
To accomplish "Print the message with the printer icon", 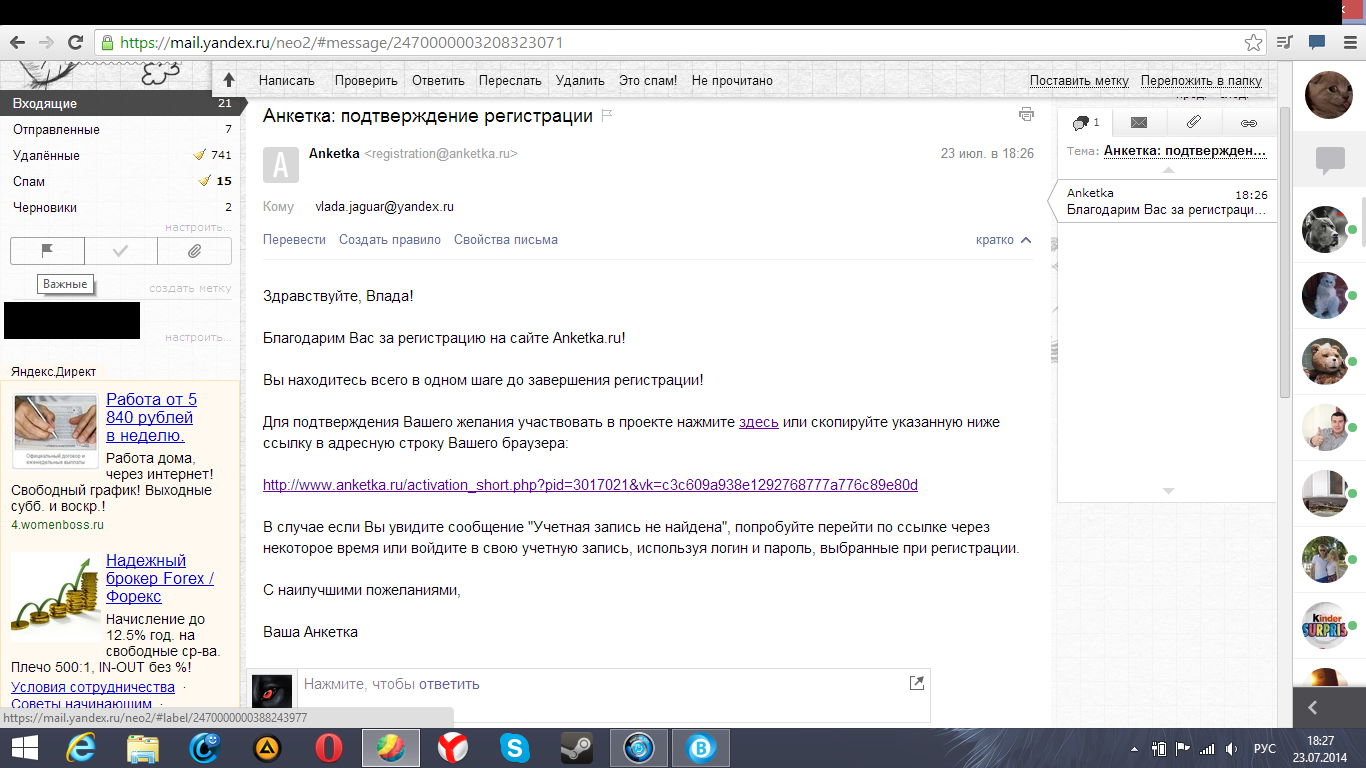I will pyautogui.click(x=1026, y=115).
